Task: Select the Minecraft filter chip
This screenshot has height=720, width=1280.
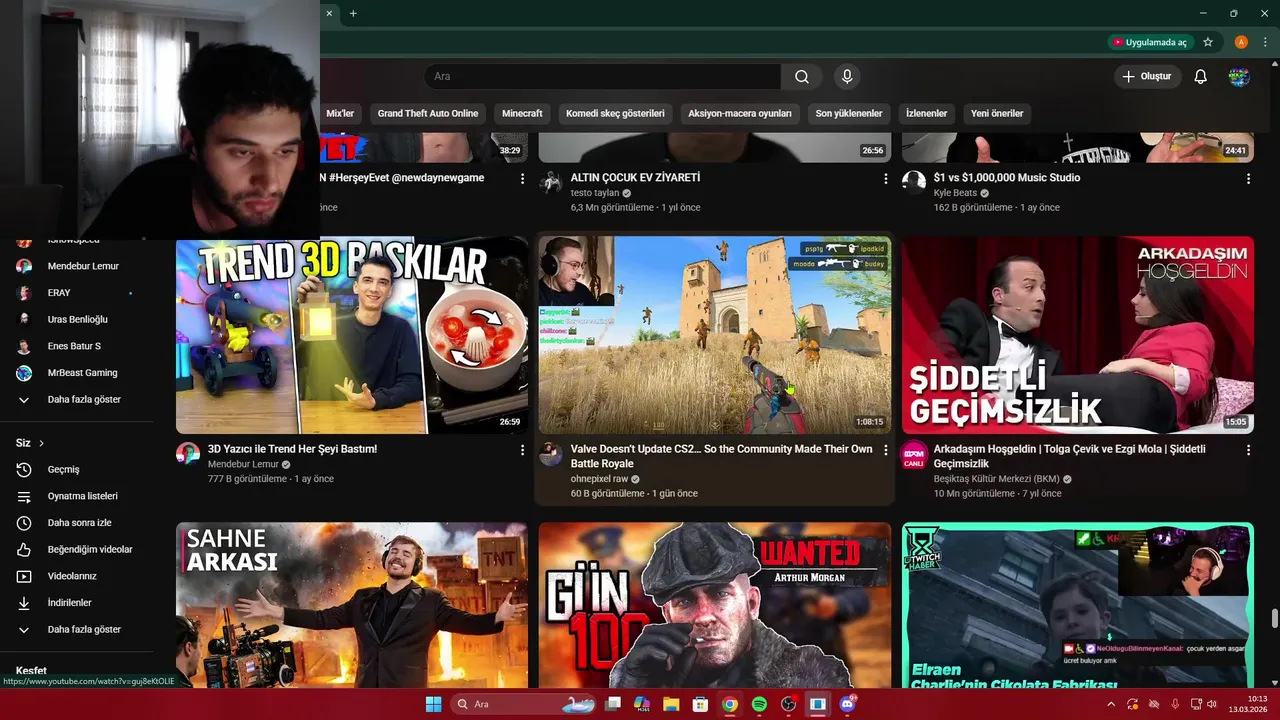Action: [x=522, y=113]
